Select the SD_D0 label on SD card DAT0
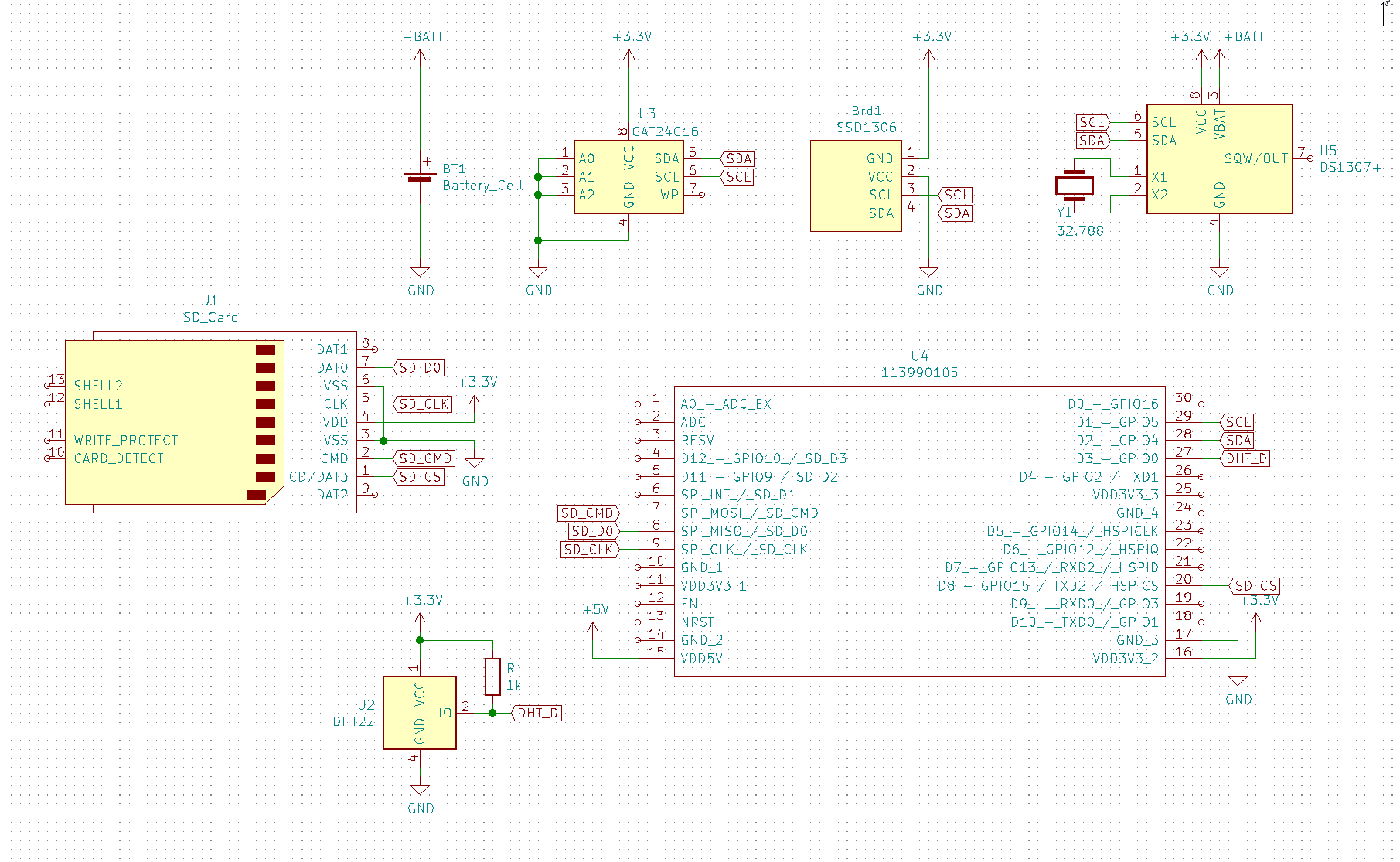Image resolution: width=1400 pixels, height=862 pixels. (x=419, y=368)
